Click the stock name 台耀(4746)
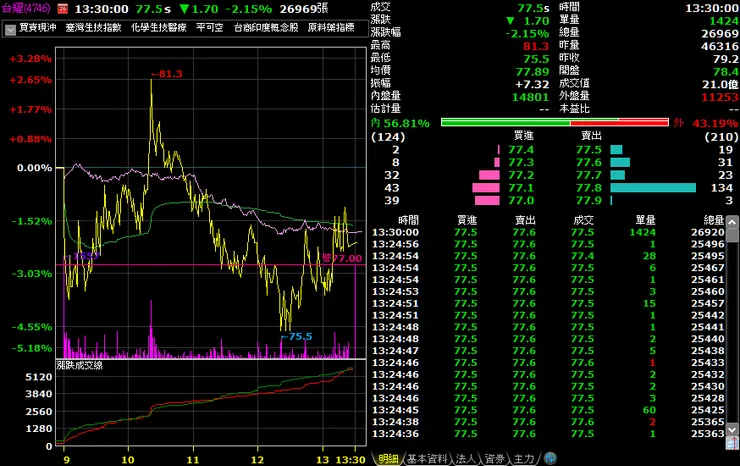Image resolution: width=740 pixels, height=466 pixels. [26, 9]
